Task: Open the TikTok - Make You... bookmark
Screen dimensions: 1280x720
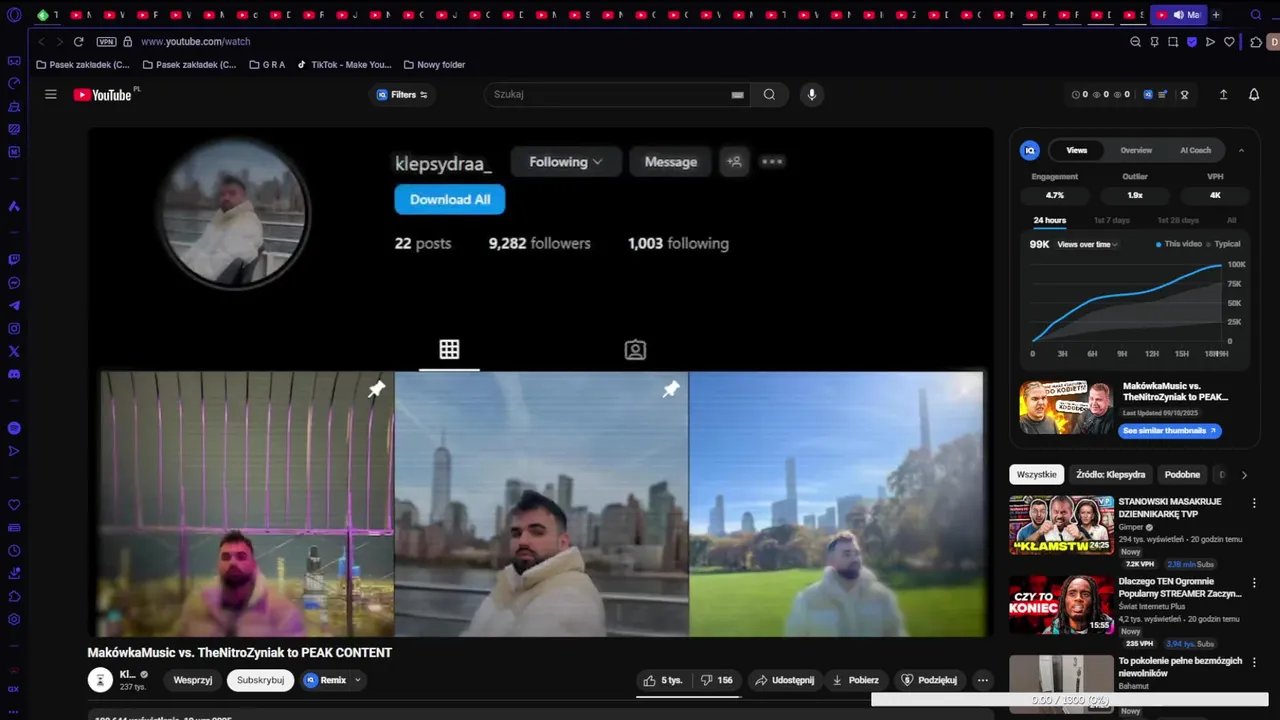Action: coord(344,65)
